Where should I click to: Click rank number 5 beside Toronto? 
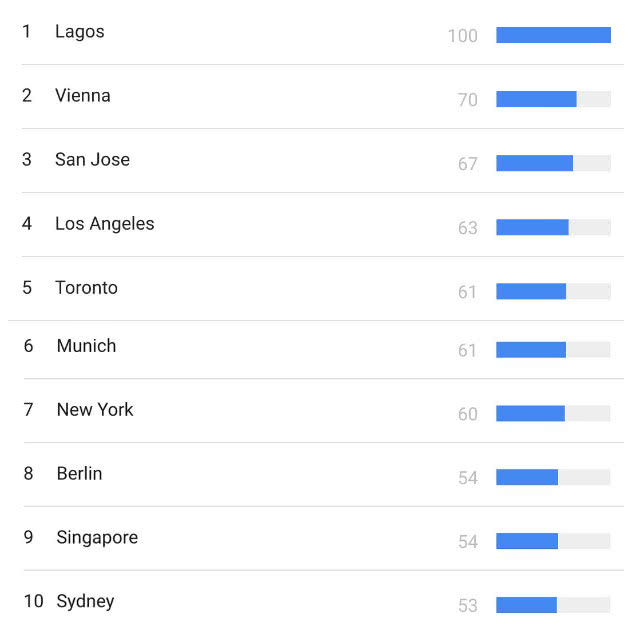point(27,288)
